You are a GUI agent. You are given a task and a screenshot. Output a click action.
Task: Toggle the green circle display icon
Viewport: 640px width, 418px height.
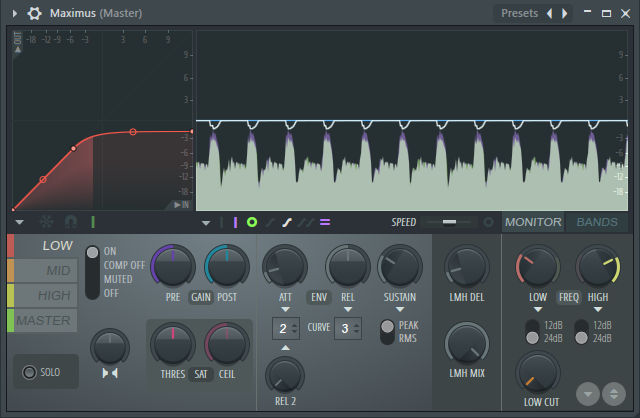(x=252, y=222)
